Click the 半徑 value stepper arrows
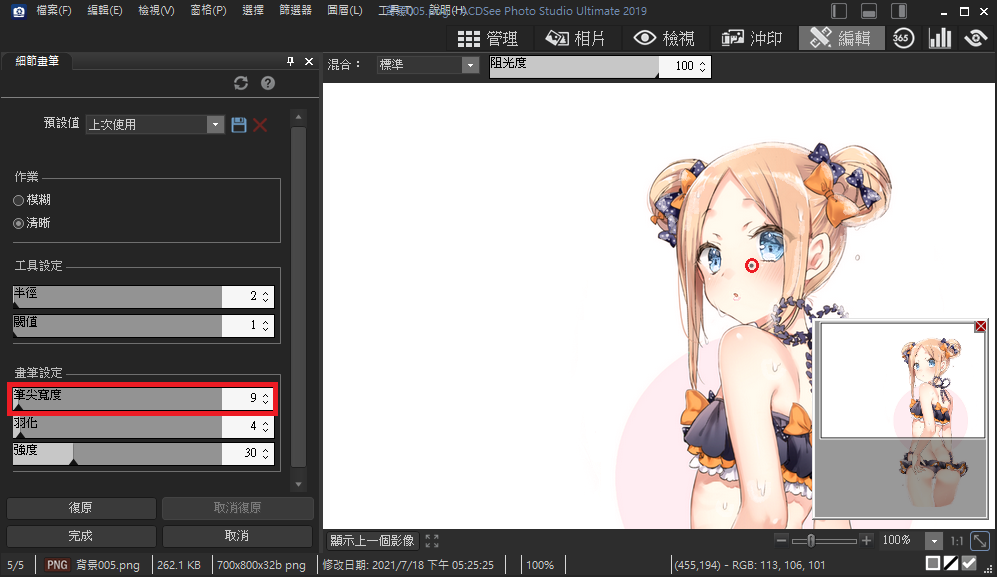 (x=266, y=296)
